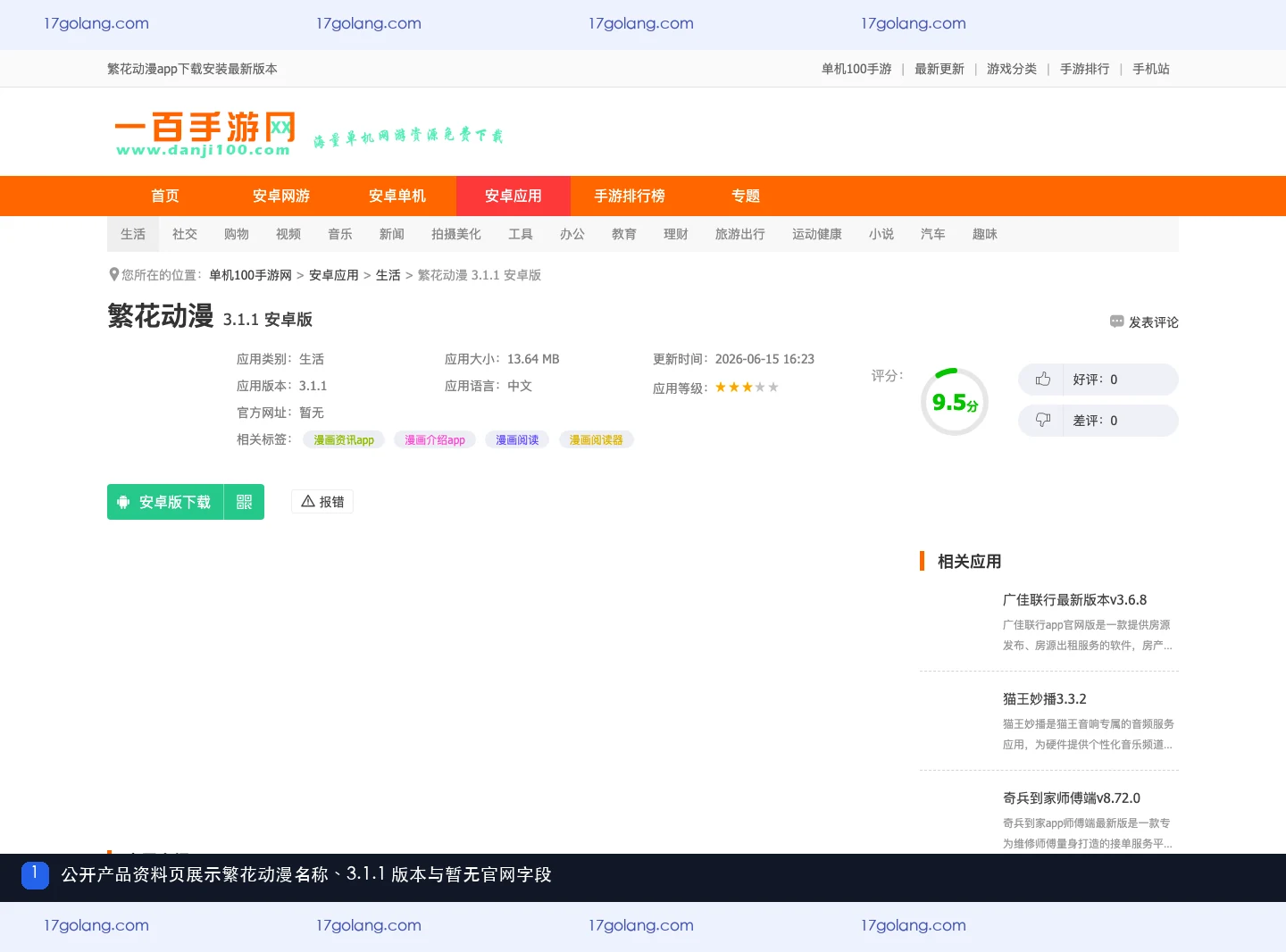This screenshot has height=952, width=1286.
Task: Click the location pin icon in breadcrumb
Action: 113,275
